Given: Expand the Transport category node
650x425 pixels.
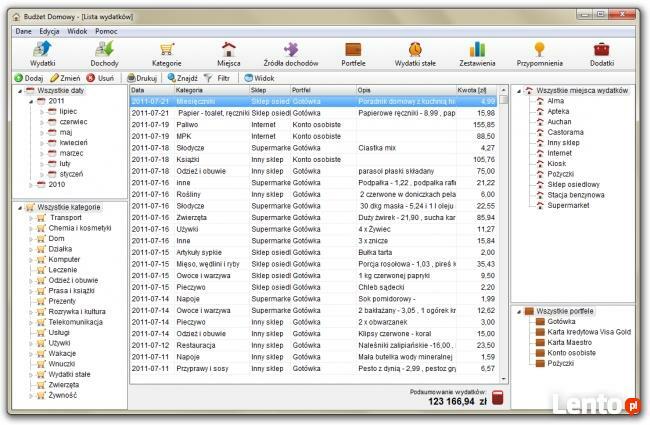Looking at the screenshot, I should point(30,217).
